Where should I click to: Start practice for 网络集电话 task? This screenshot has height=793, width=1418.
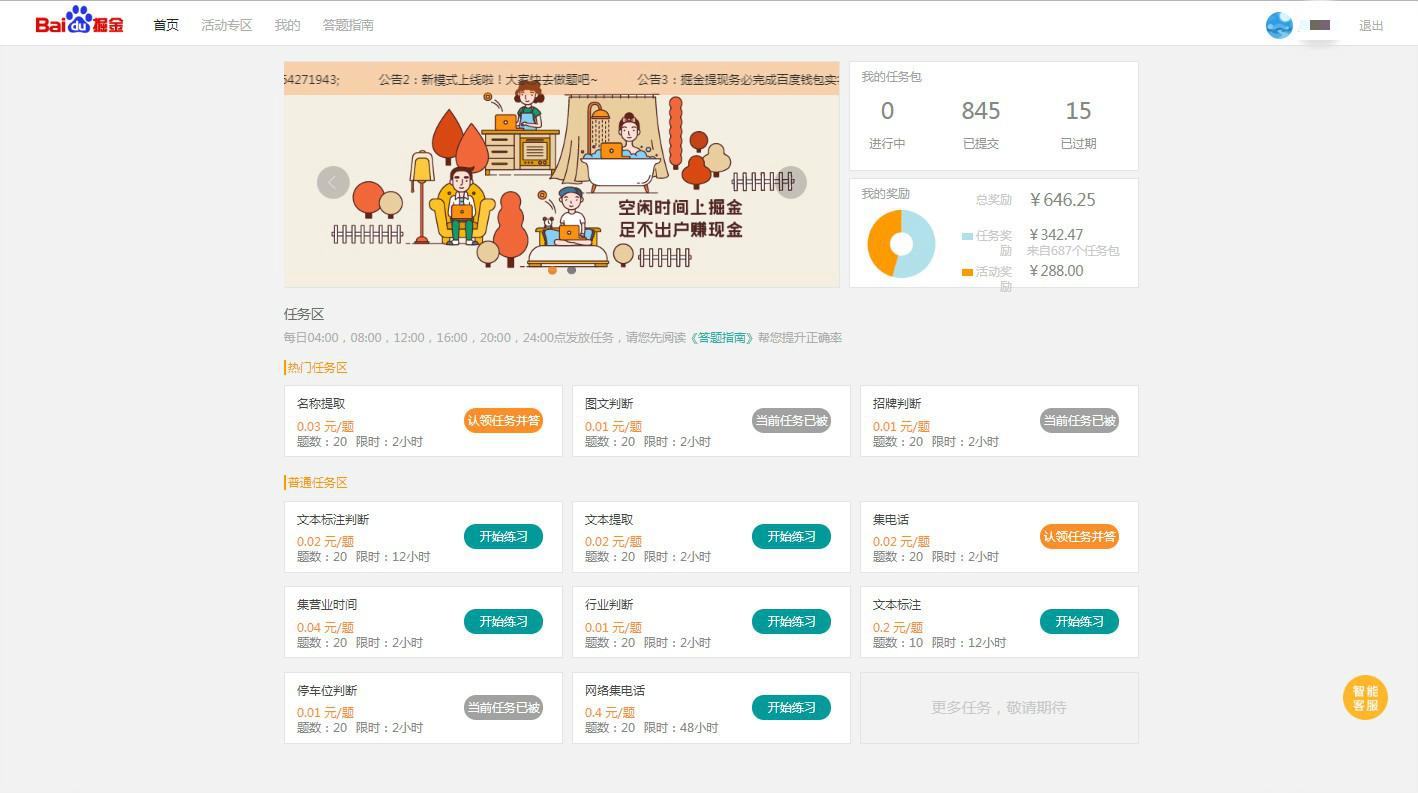coord(791,708)
